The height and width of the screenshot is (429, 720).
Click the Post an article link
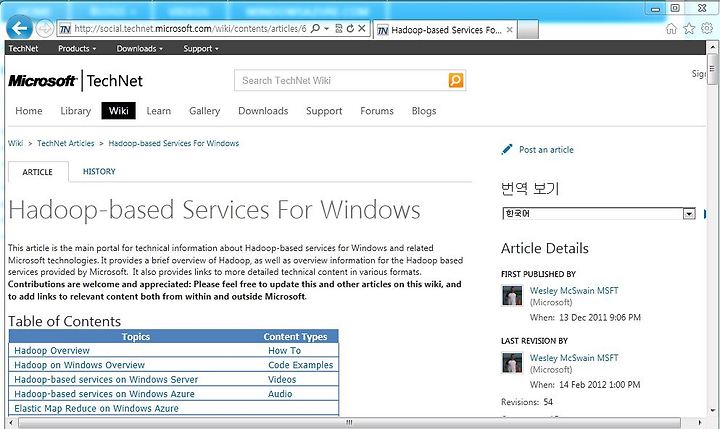click(546, 149)
